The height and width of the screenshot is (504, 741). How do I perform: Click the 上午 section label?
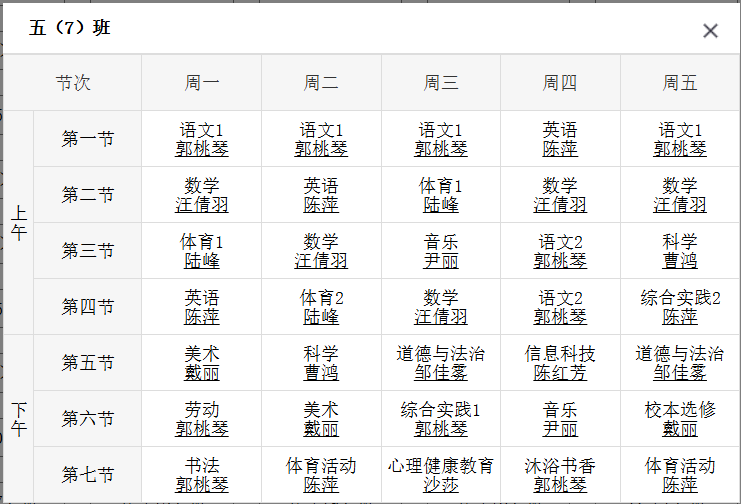point(19,223)
